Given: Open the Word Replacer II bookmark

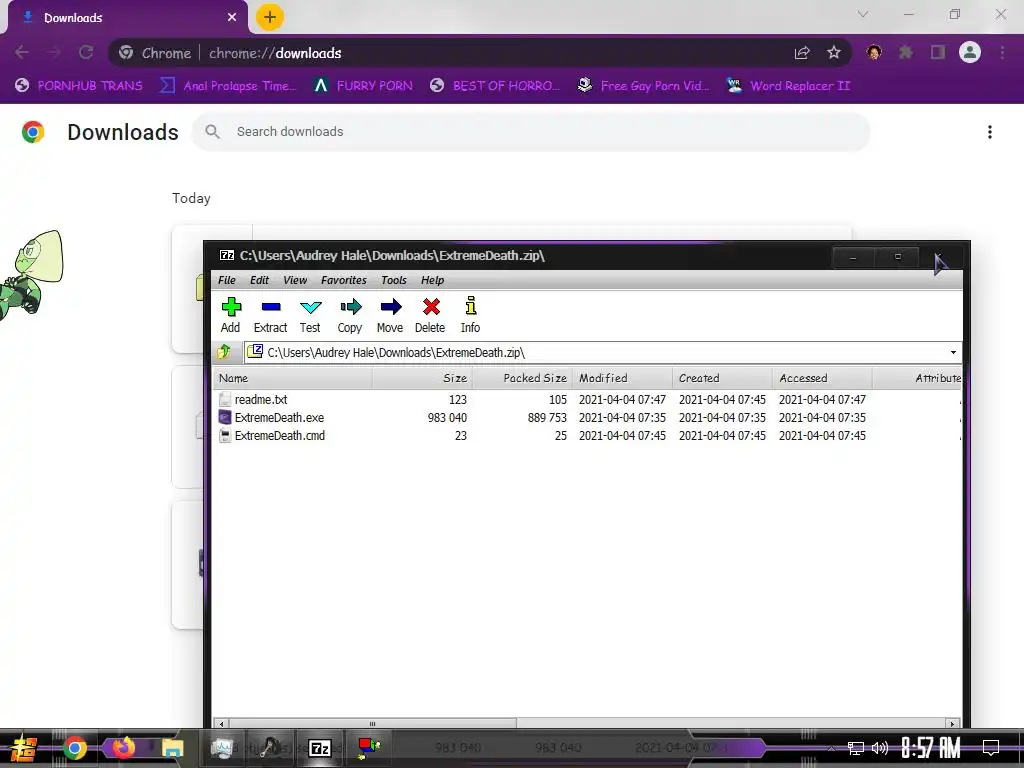Looking at the screenshot, I should [788, 86].
